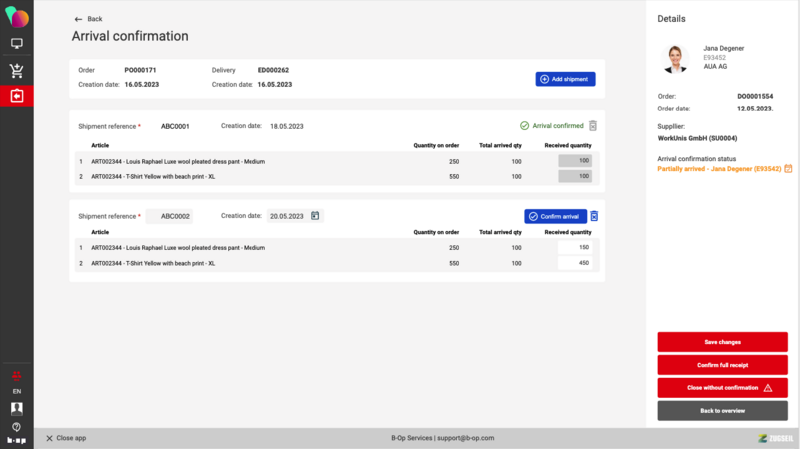Click Close app in the footer
This screenshot has height=449, width=800.
coord(66,438)
